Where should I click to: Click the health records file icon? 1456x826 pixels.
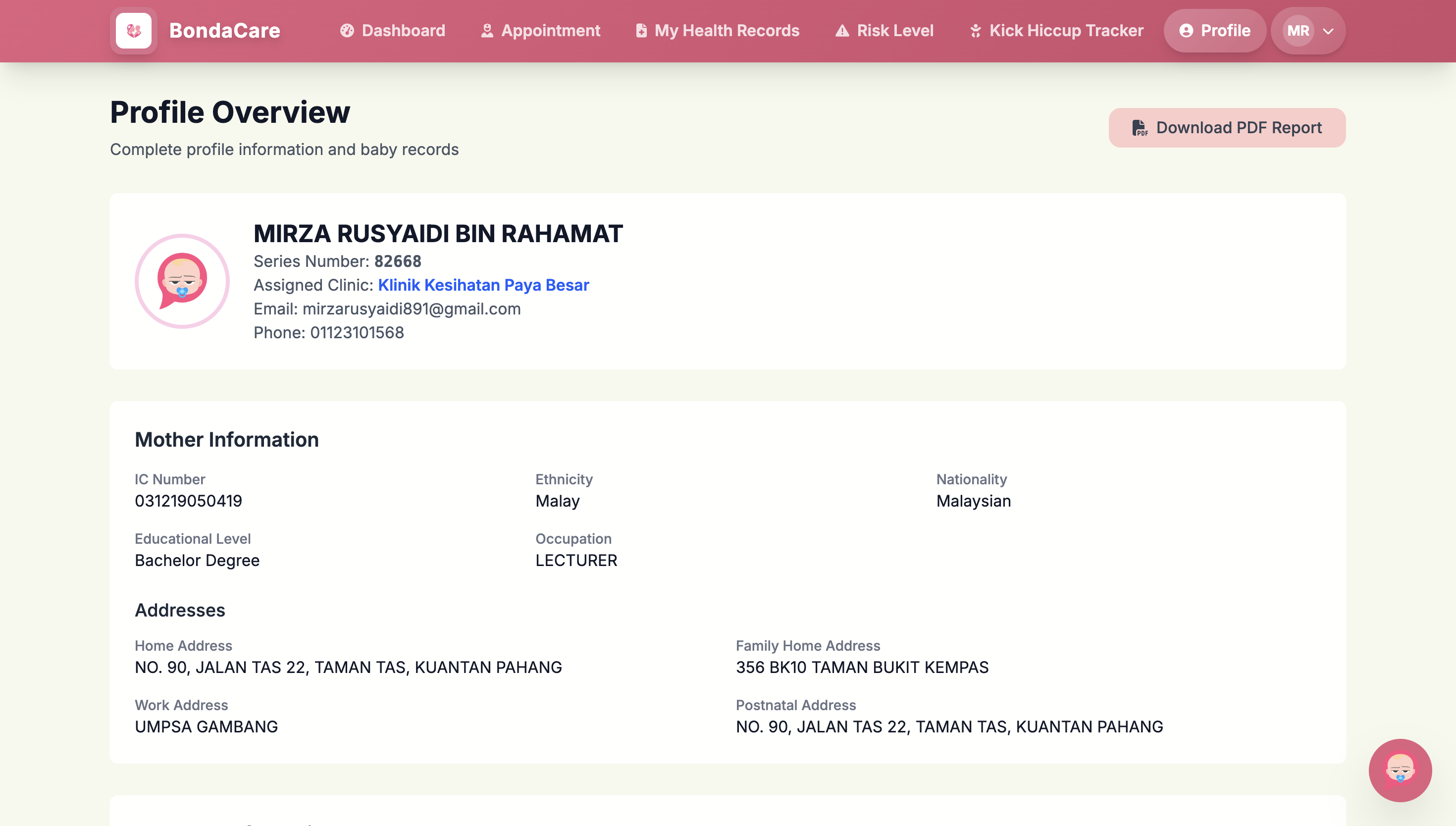pos(641,31)
